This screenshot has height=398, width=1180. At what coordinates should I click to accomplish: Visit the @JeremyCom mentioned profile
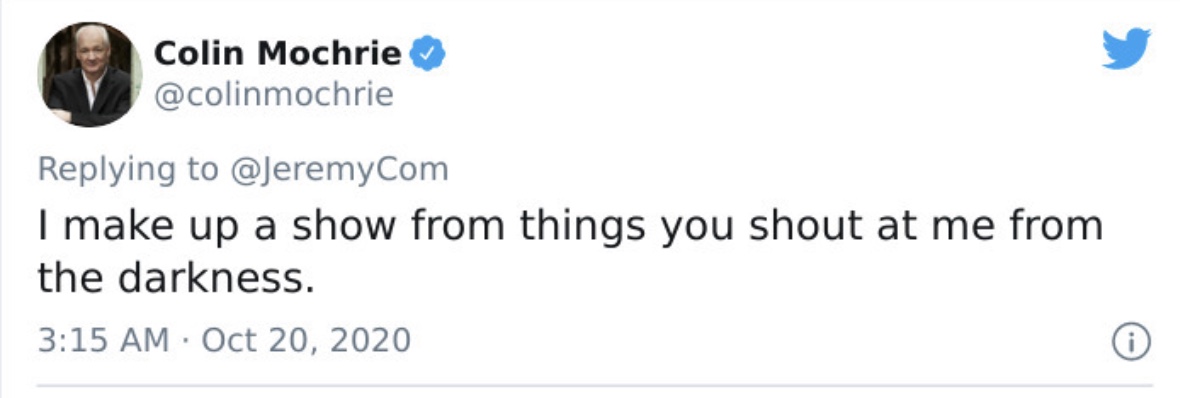(x=338, y=169)
